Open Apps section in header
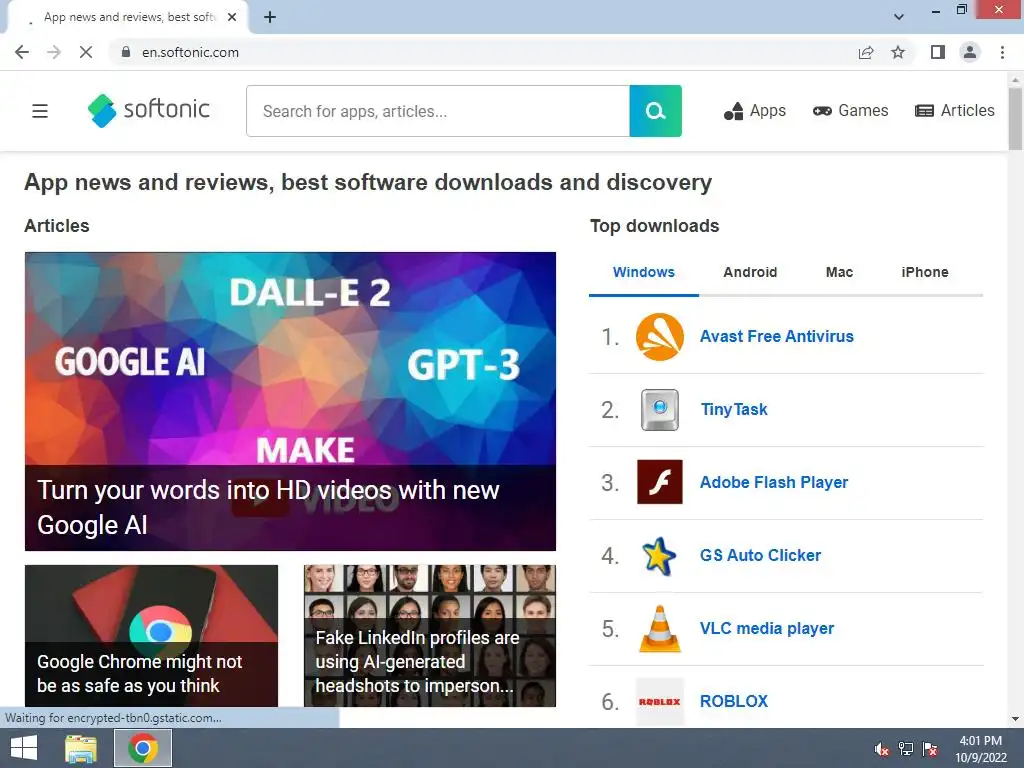This screenshot has height=768, width=1024. coord(754,111)
